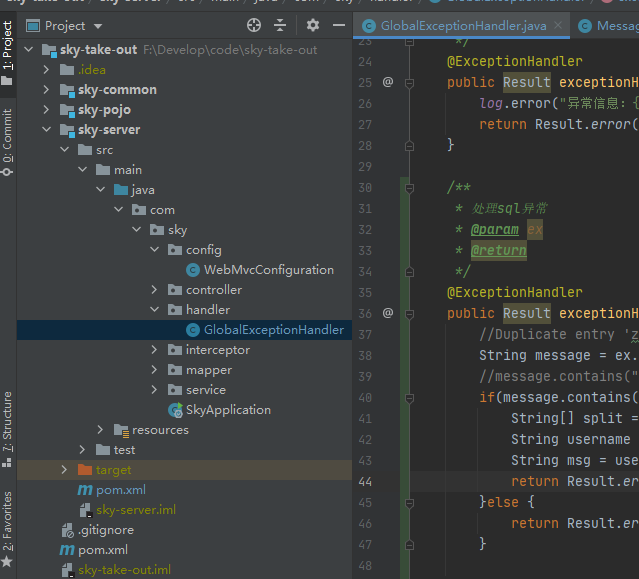
Task: Click the gutter icon beside line 25
Action: click(388, 82)
